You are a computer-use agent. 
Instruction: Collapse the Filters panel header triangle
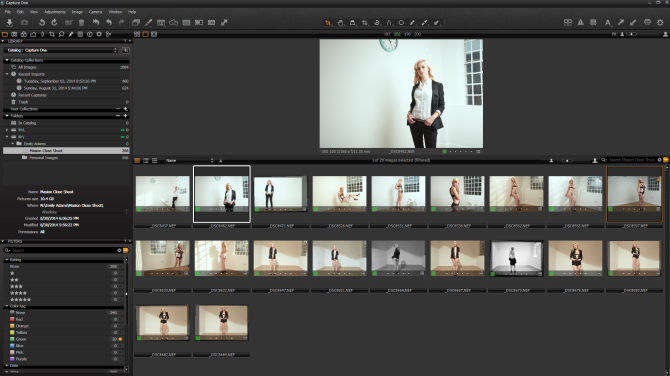click(3, 241)
